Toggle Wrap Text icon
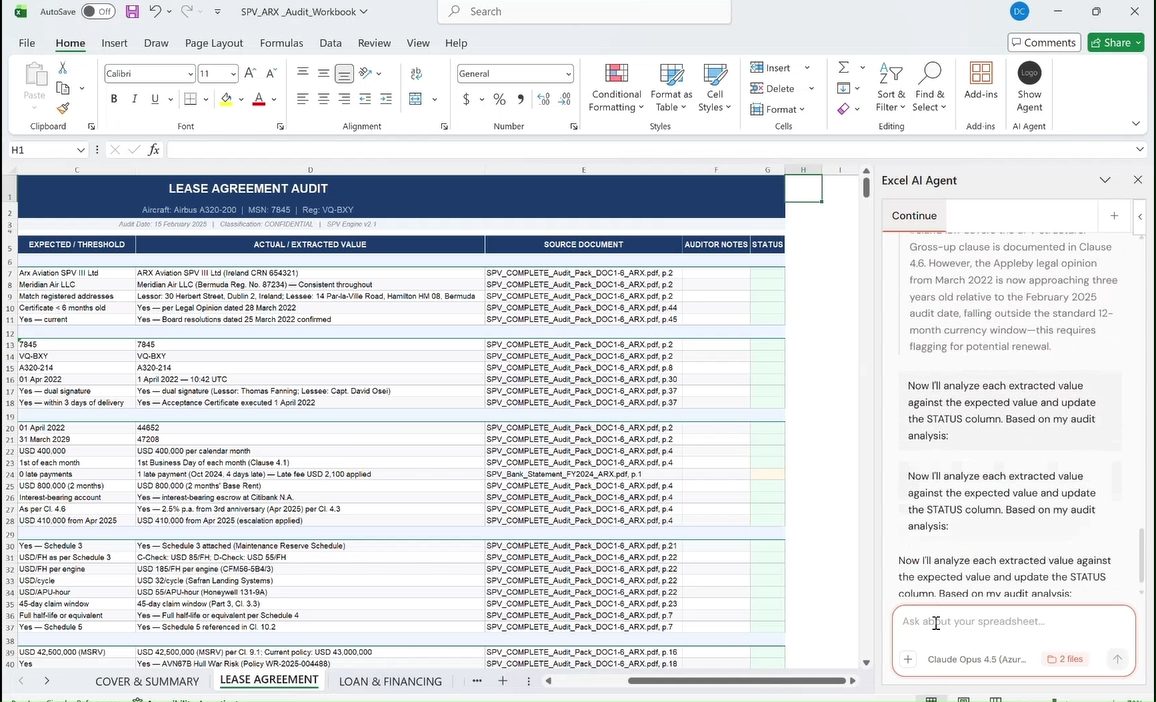Image resolution: width=1156 pixels, height=702 pixels. [417, 73]
